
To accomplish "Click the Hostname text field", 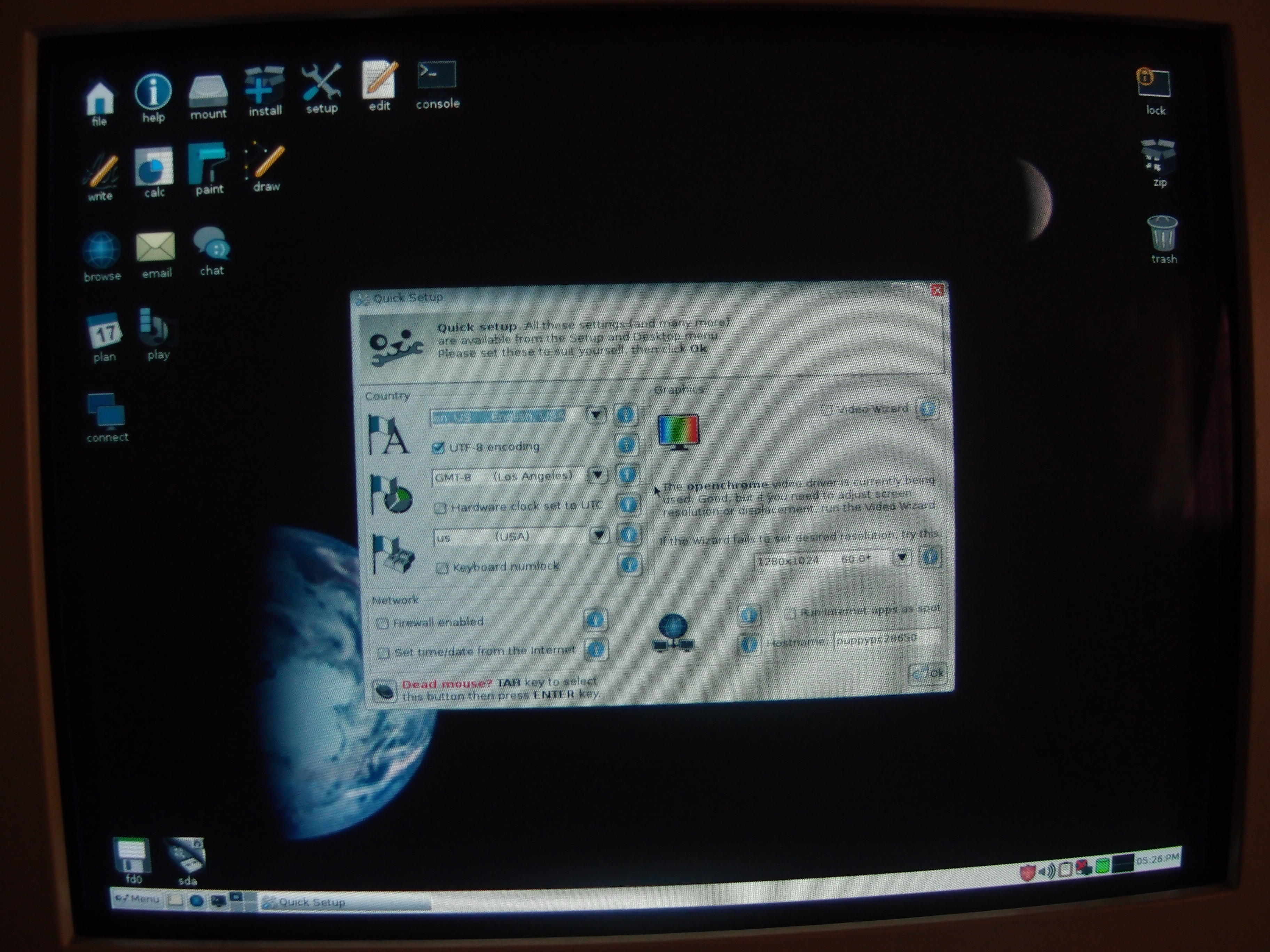I will point(887,639).
